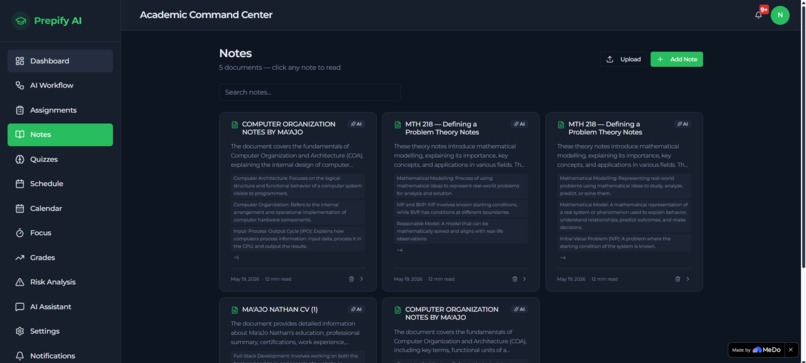Click the Calendar sidebar icon
This screenshot has height=363, width=806.
pos(20,208)
